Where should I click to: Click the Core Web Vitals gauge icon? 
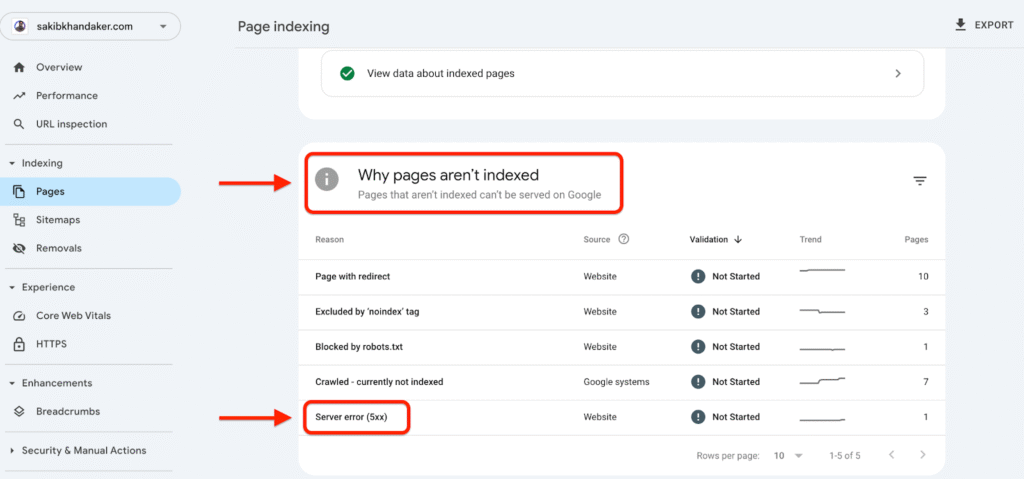[x=19, y=316]
